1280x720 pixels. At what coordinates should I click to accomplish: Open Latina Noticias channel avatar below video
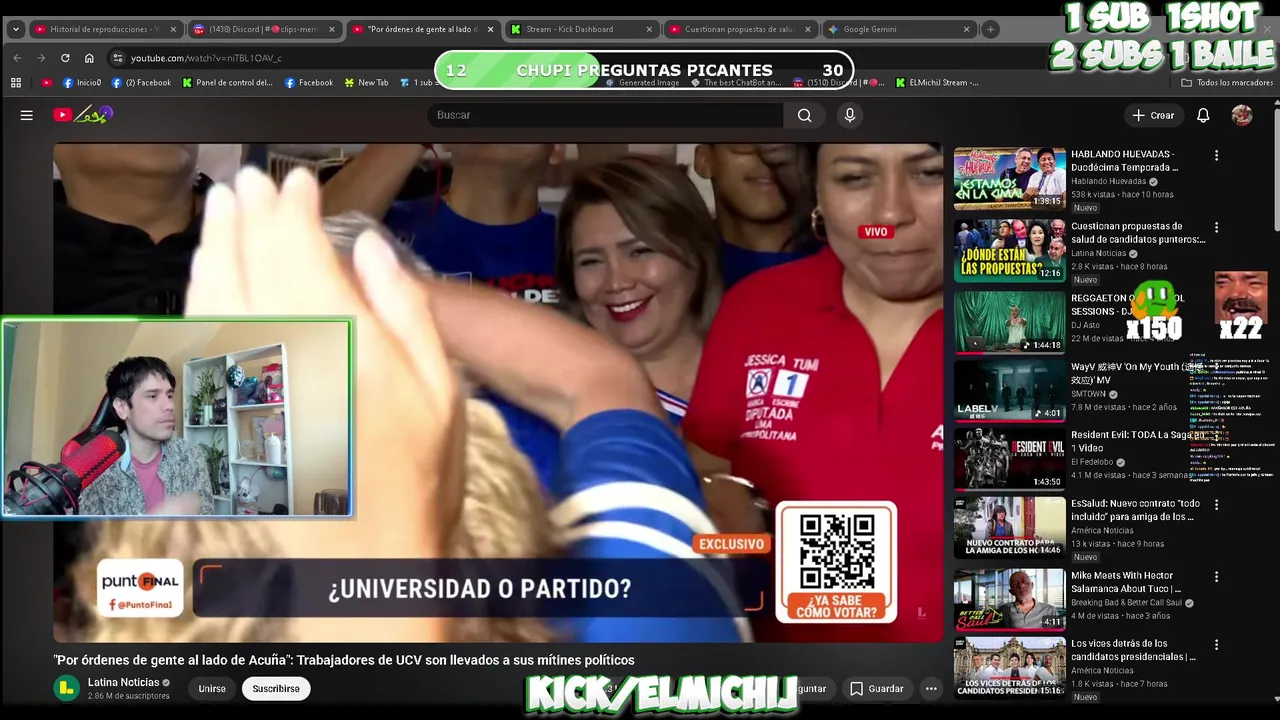[67, 688]
